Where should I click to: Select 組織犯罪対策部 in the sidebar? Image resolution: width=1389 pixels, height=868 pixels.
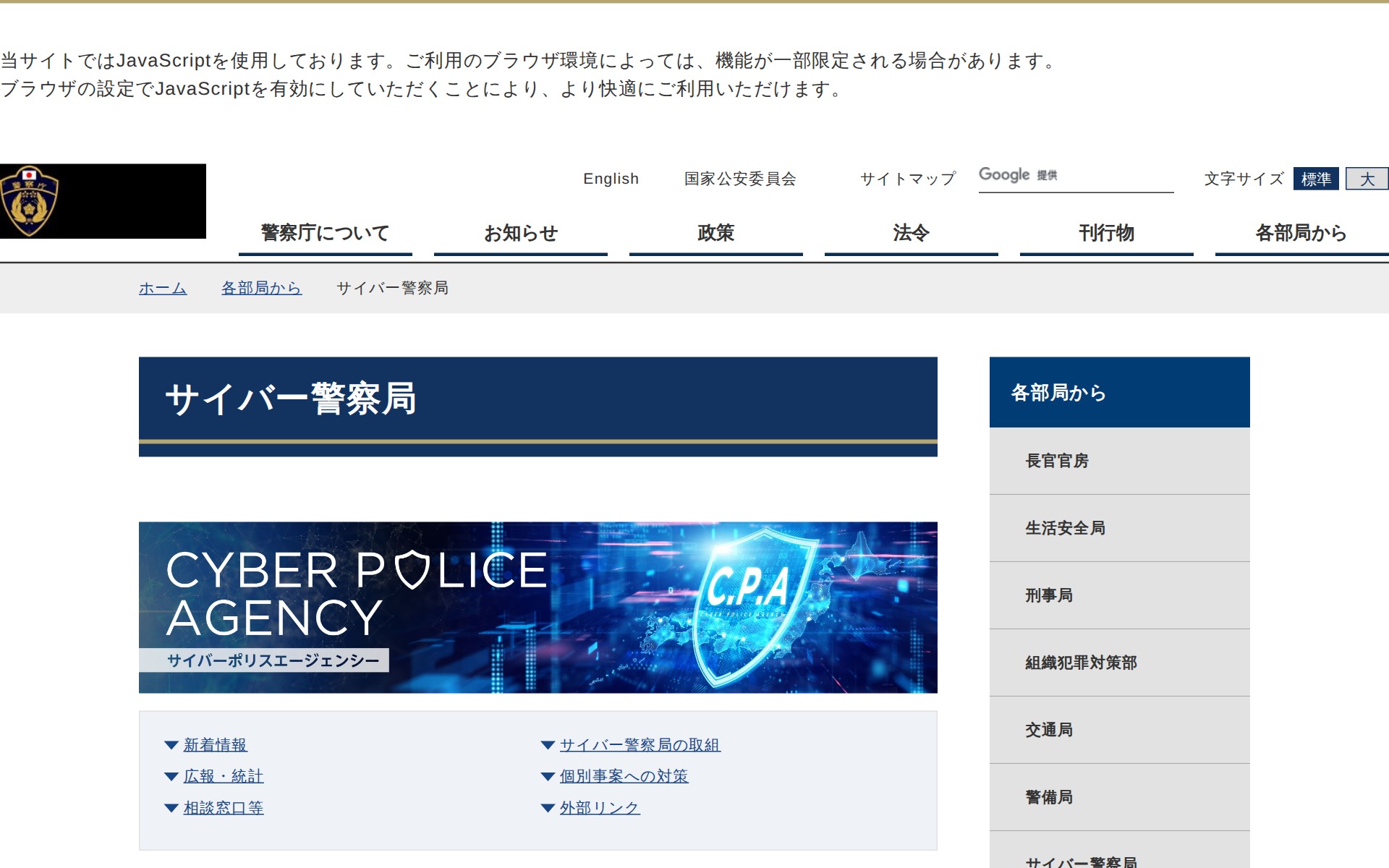(1081, 663)
